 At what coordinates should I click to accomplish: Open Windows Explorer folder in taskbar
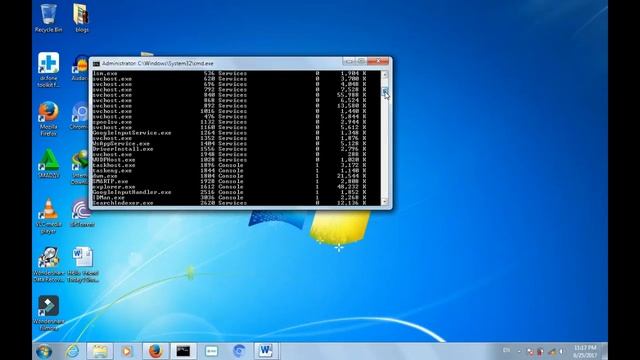tap(100, 351)
